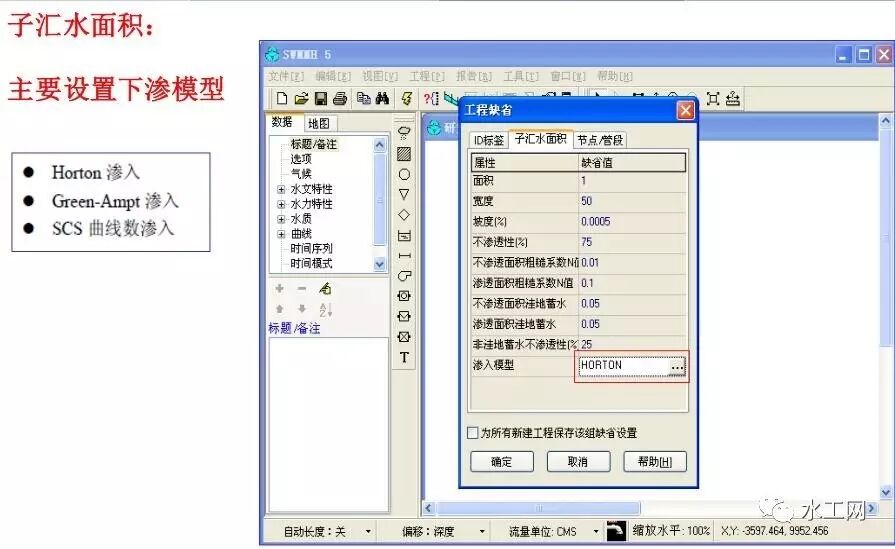This screenshot has height=549, width=895.
Task: Click the New project toolbar icon
Action: pyautogui.click(x=281, y=99)
